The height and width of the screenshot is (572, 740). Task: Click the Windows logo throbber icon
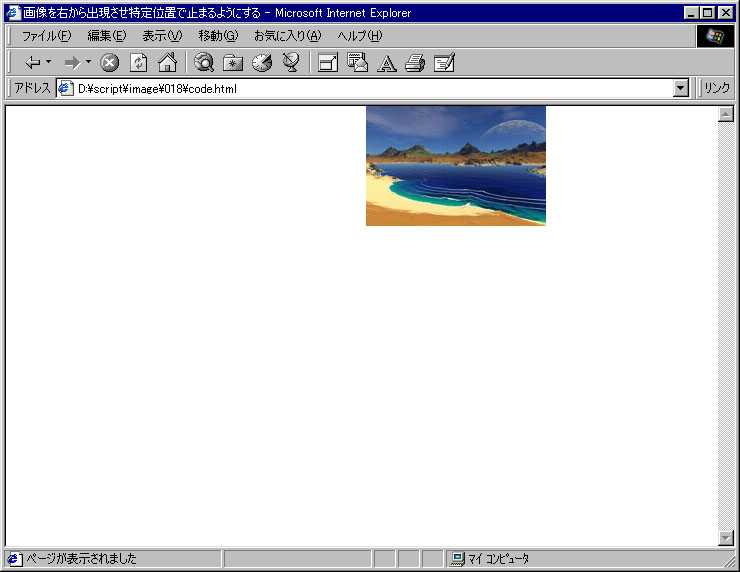pyautogui.click(x=715, y=36)
